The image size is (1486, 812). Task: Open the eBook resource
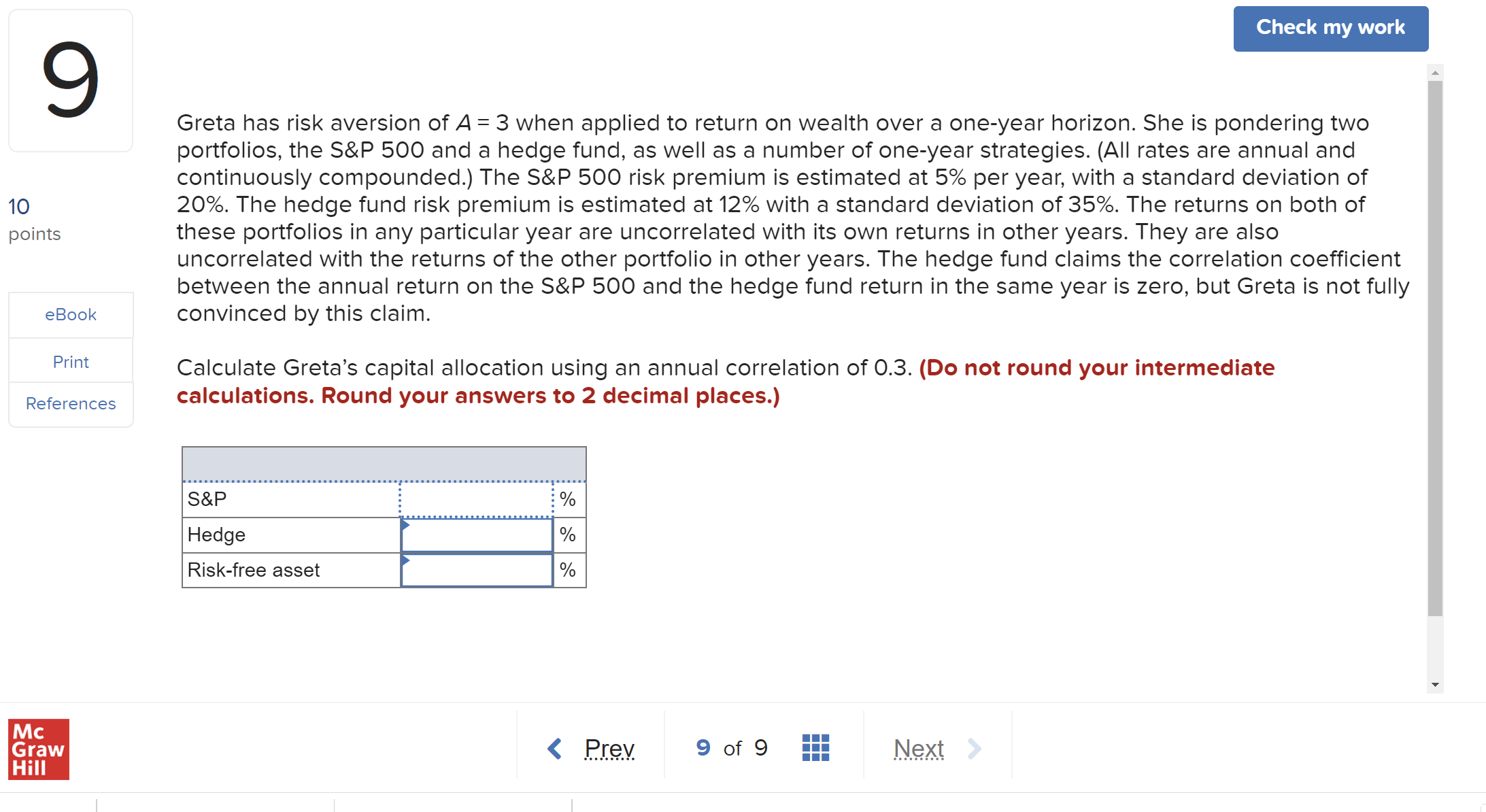[71, 313]
